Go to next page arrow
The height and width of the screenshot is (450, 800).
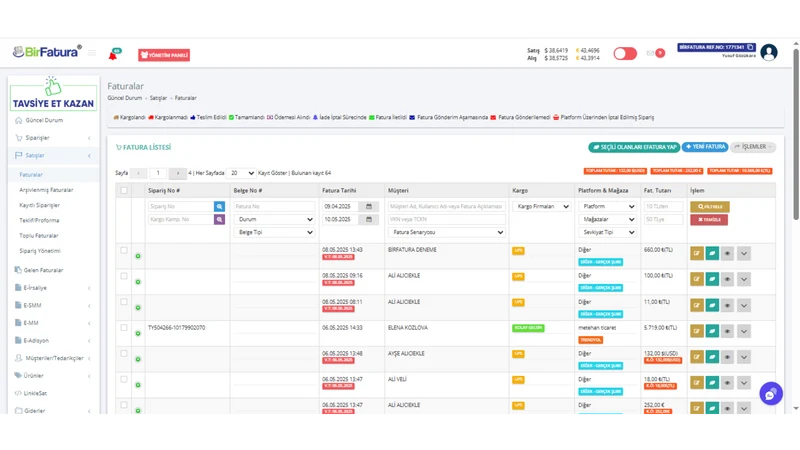tap(178, 173)
